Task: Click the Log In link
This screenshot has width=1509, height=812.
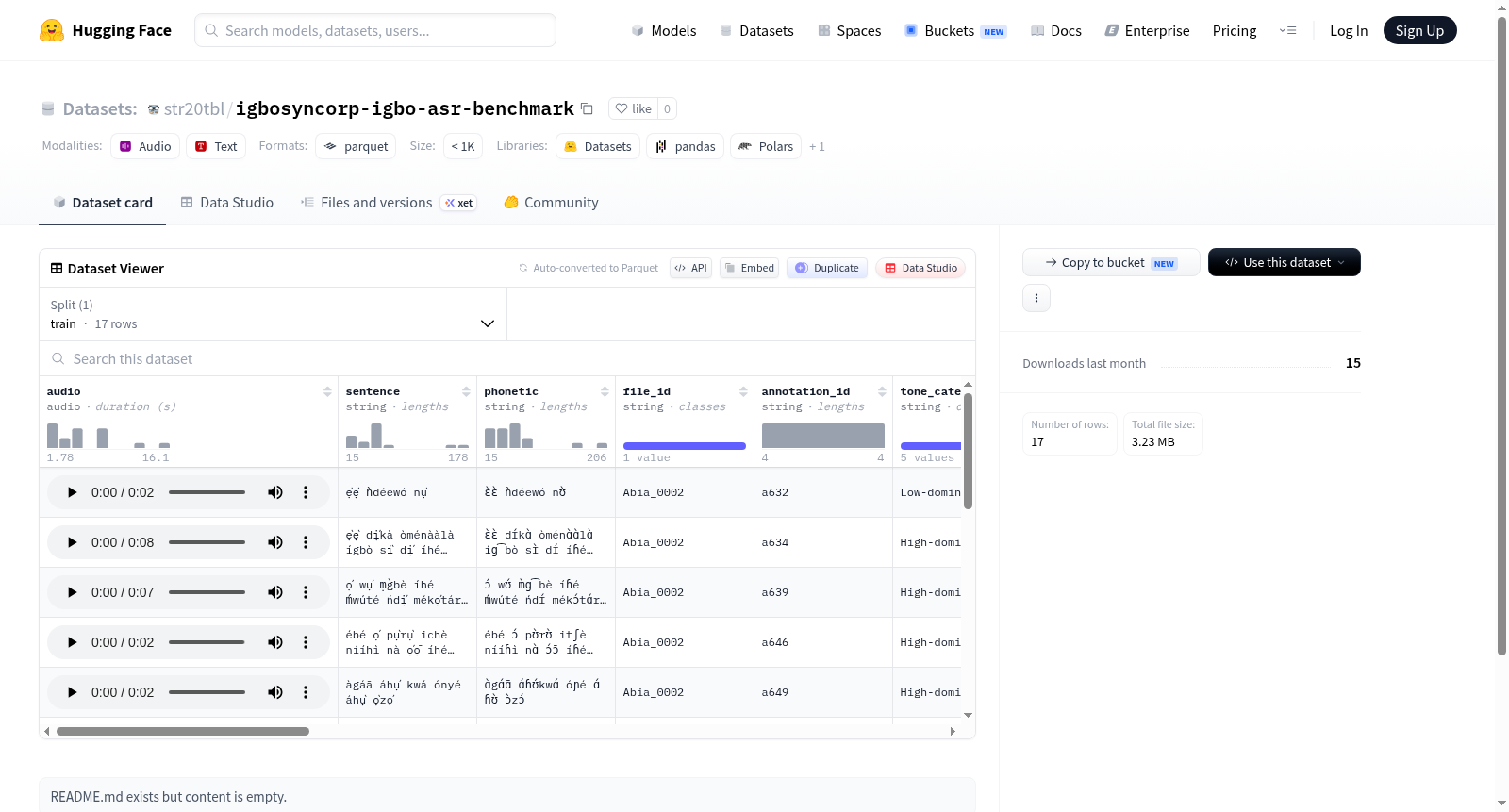Action: [1349, 30]
